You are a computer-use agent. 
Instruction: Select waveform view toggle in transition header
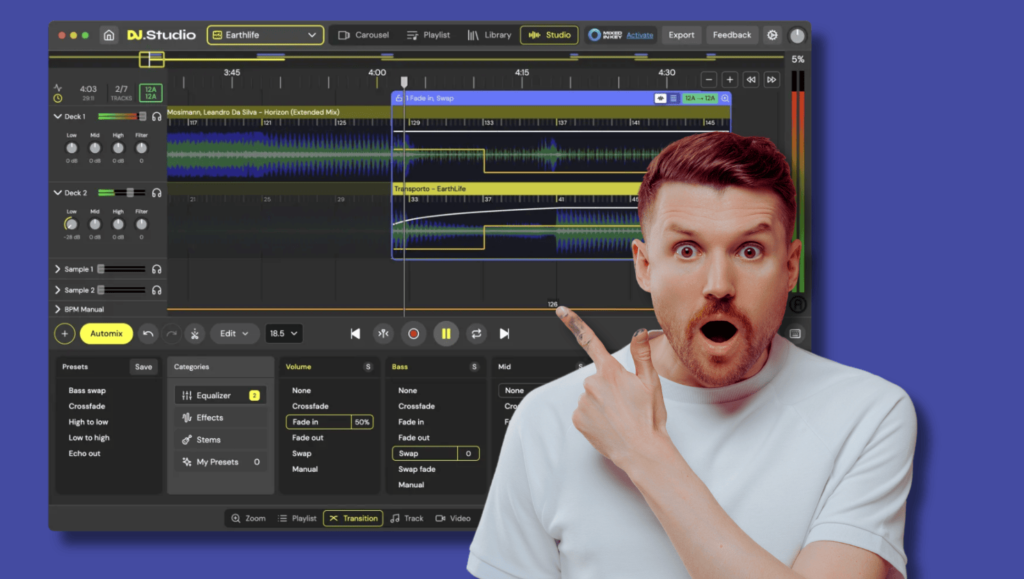tap(660, 99)
